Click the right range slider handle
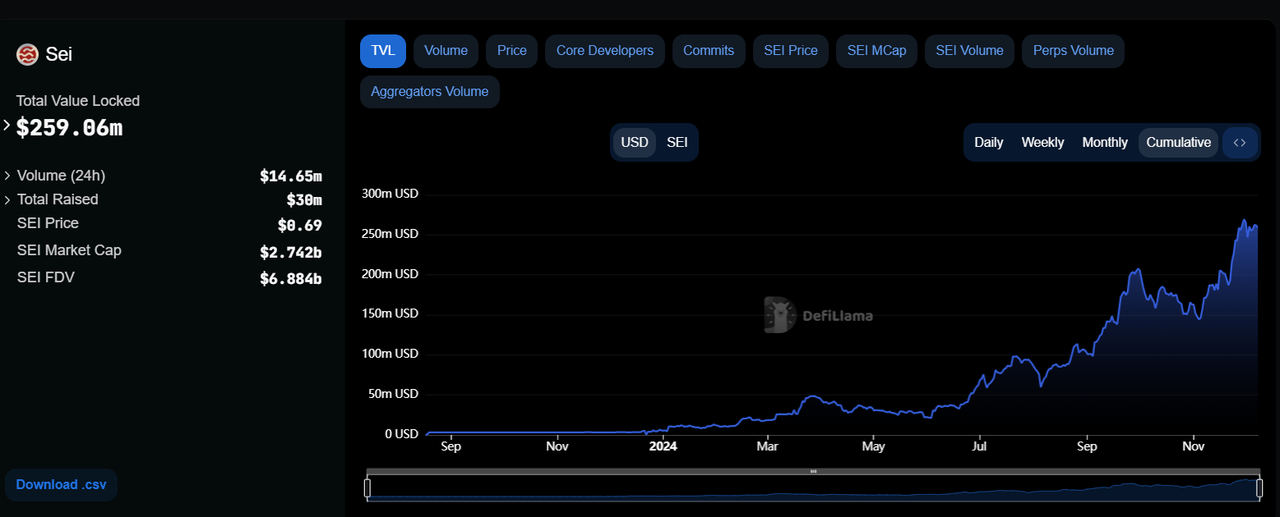Screen dimensions: 1280x517 [x=1260, y=488]
